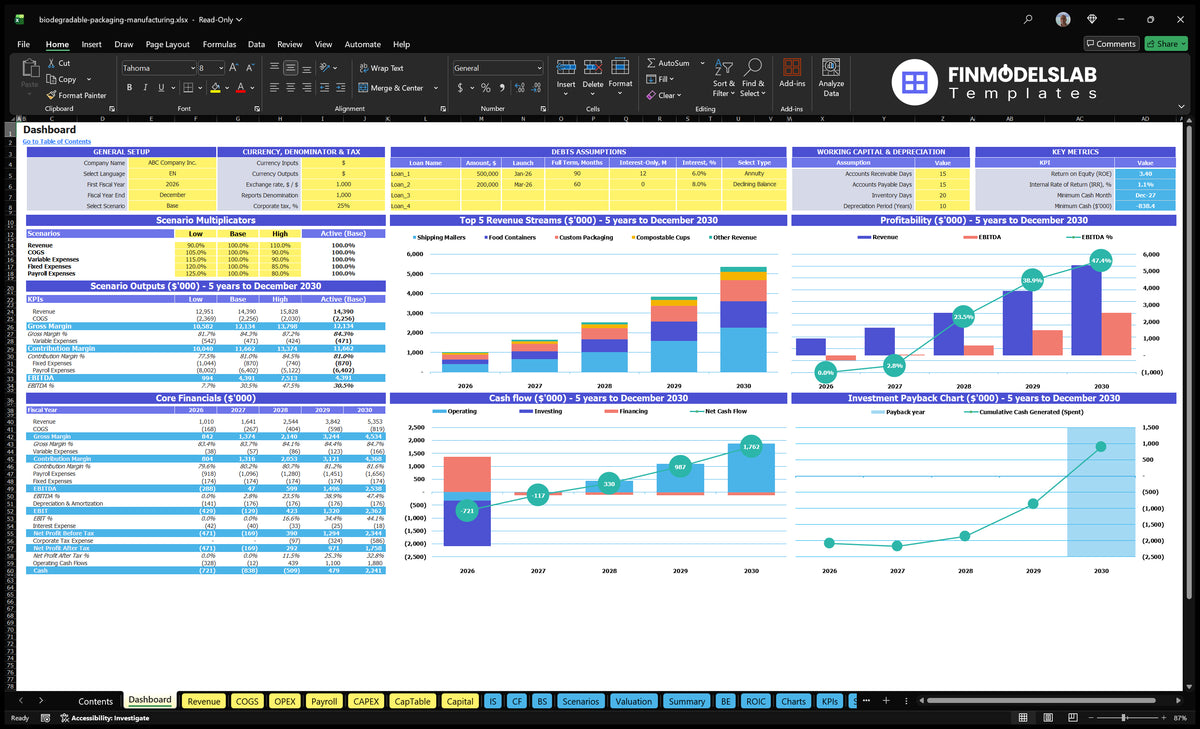This screenshot has height=729, width=1200.
Task: Click the green Share button
Action: point(1165,44)
